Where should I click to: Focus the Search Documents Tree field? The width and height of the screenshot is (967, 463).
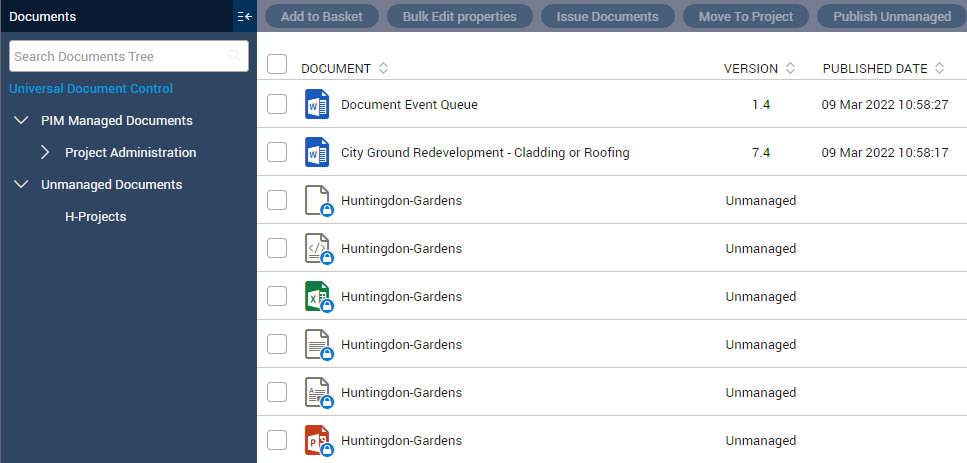point(129,56)
